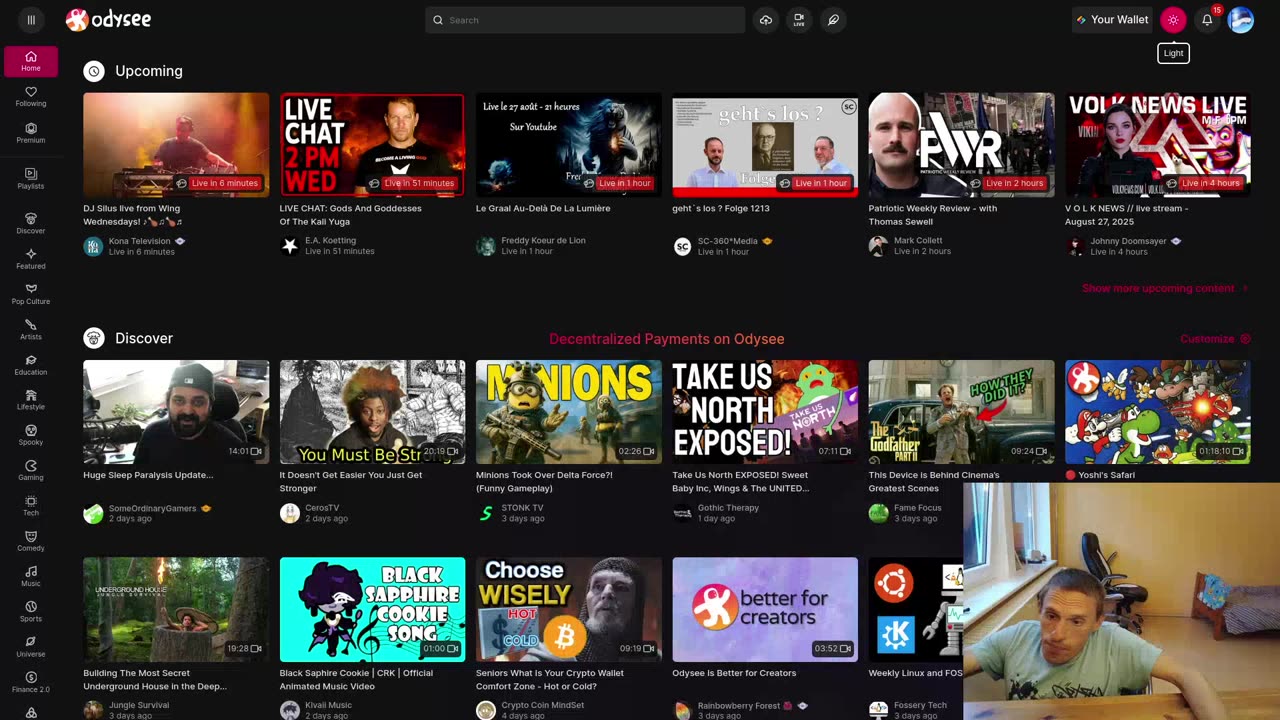Open Godfather Cinema's Greatest Scenes thumbnail

(x=961, y=412)
